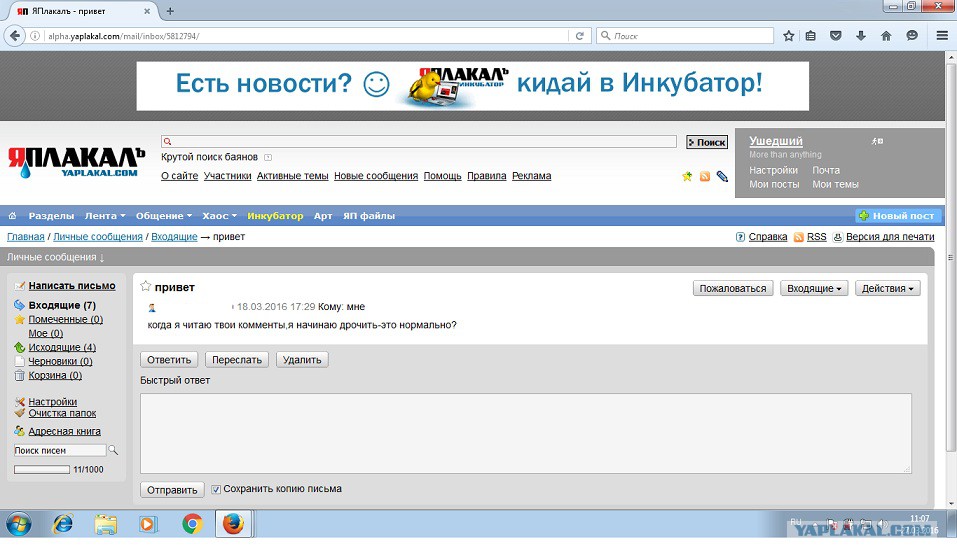Click the magnifier icon next to Поиск писем

[113, 450]
